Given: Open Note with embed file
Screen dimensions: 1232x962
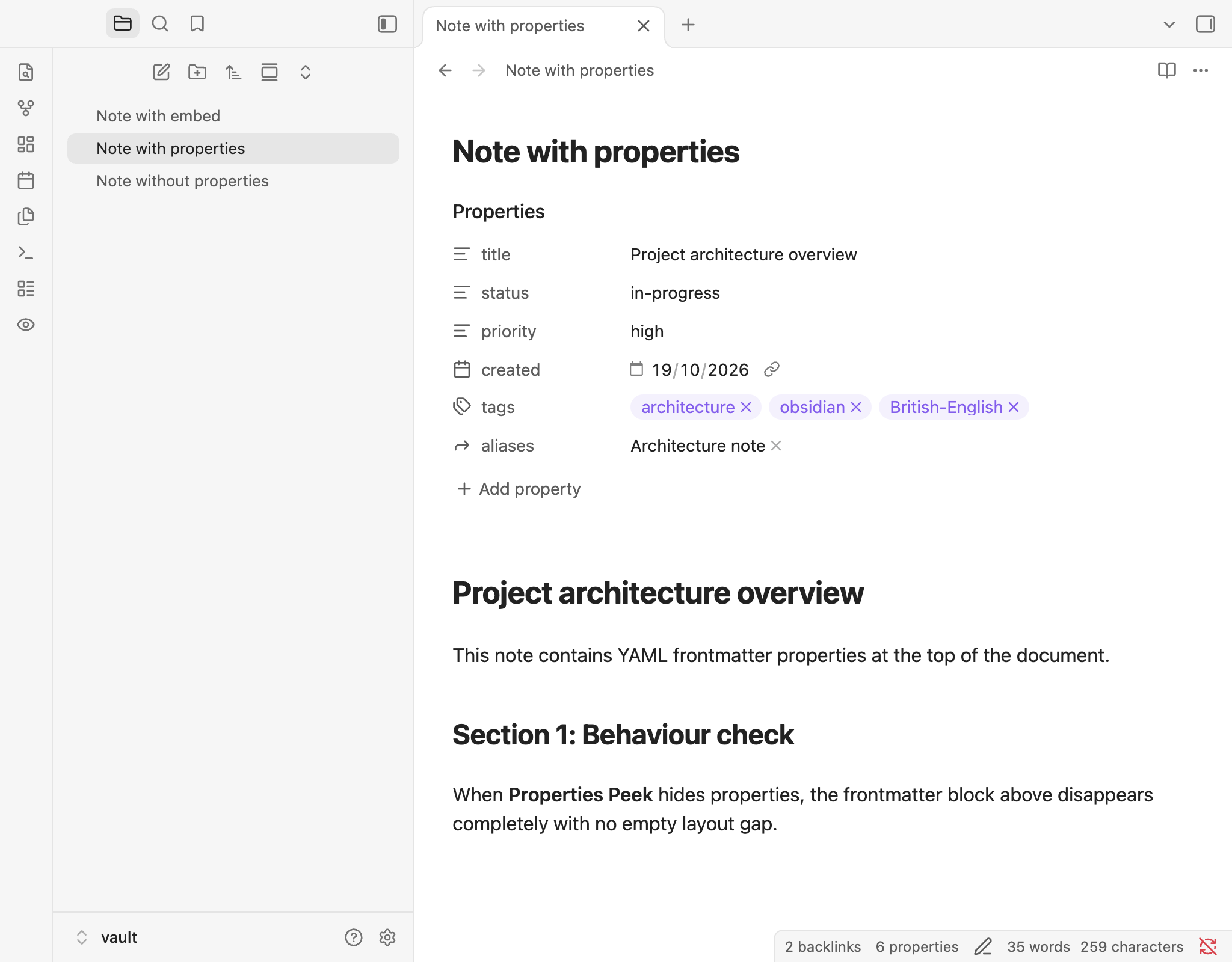Looking at the screenshot, I should click(233, 116).
